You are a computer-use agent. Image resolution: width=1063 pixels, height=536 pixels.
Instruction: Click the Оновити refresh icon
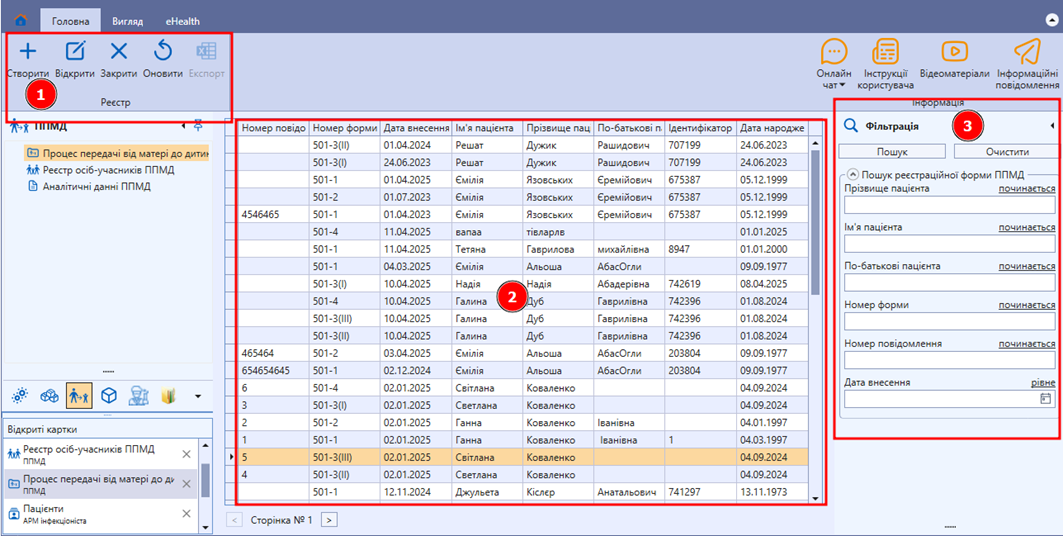point(163,51)
